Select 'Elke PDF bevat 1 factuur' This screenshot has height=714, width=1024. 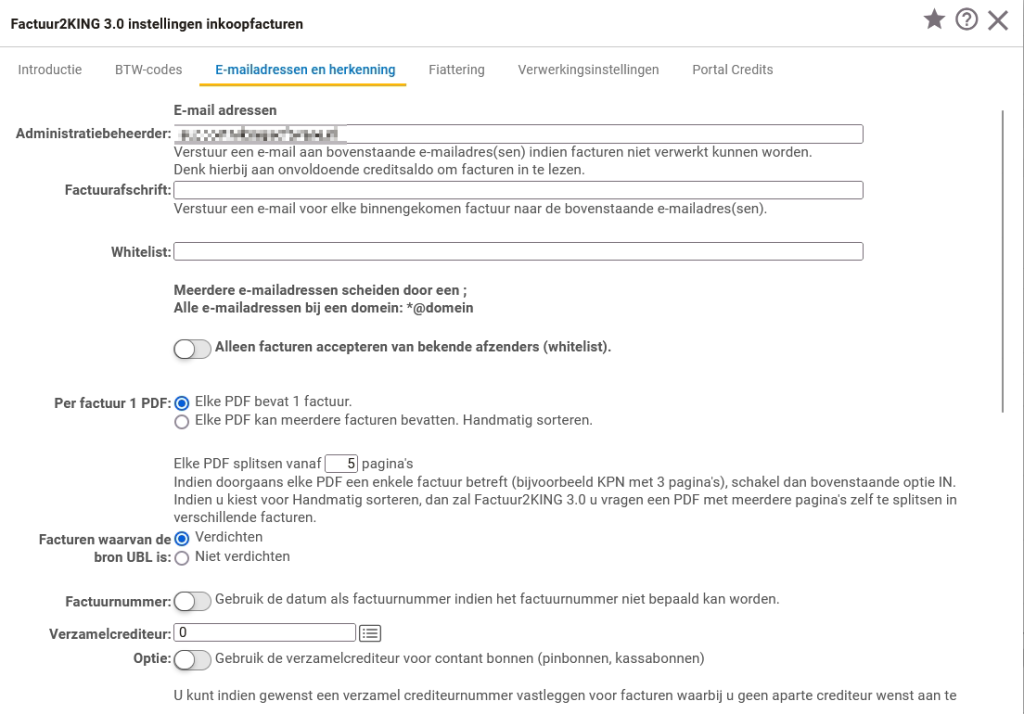click(x=182, y=402)
